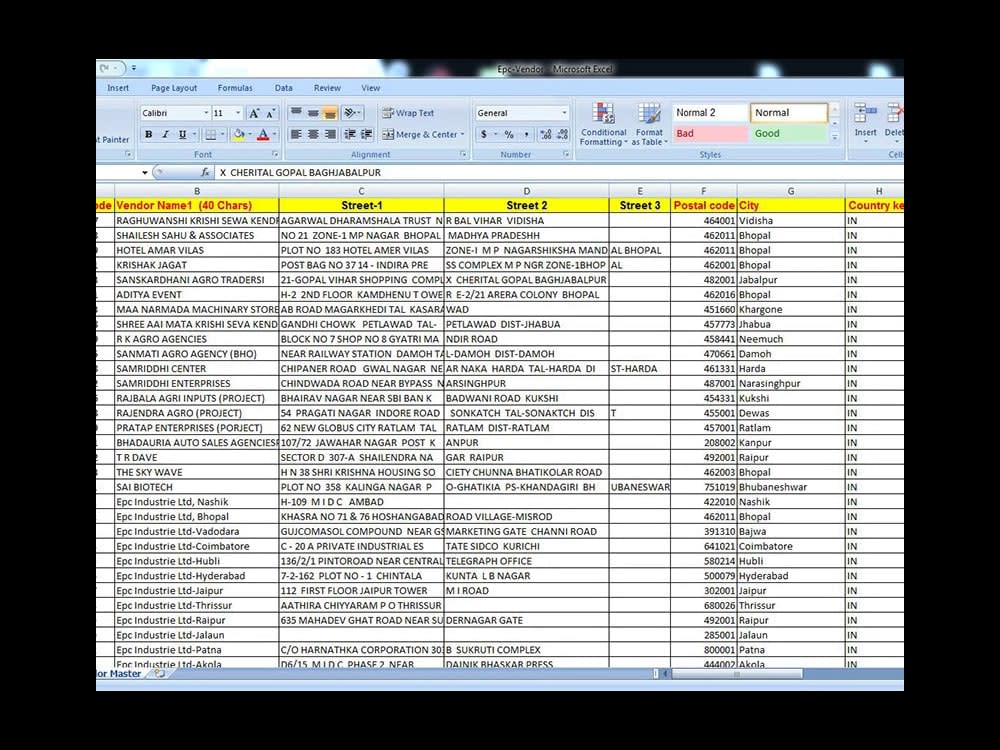
Task: Select postal code cell 751019
Action: point(703,487)
